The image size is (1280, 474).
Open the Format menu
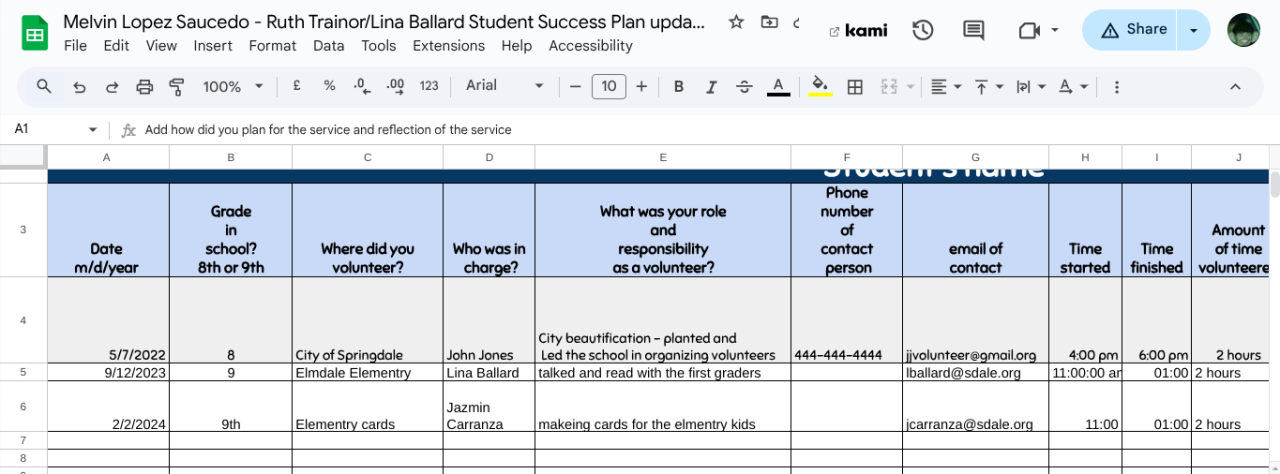pyautogui.click(x=272, y=46)
